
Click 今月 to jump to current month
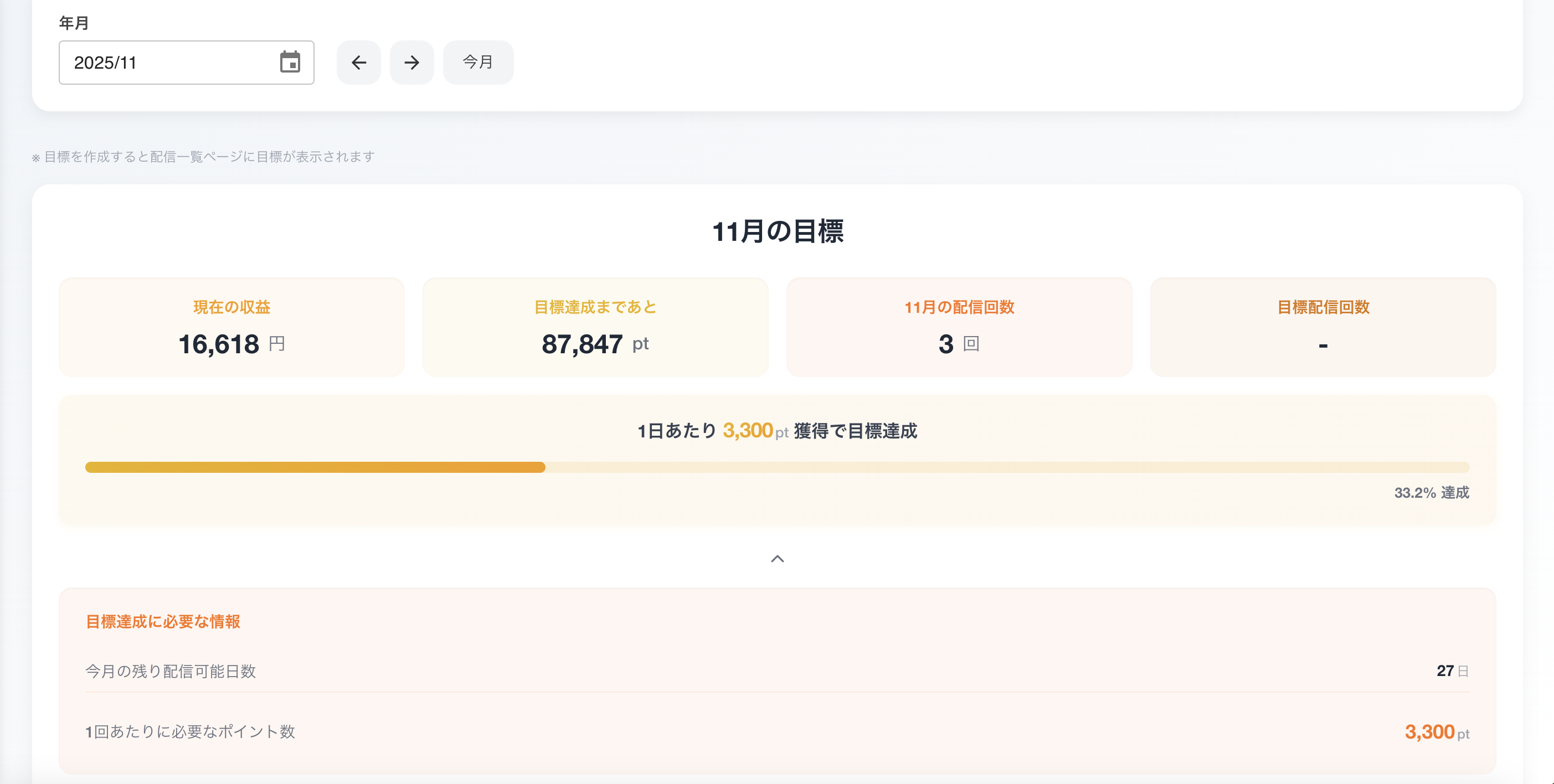477,62
